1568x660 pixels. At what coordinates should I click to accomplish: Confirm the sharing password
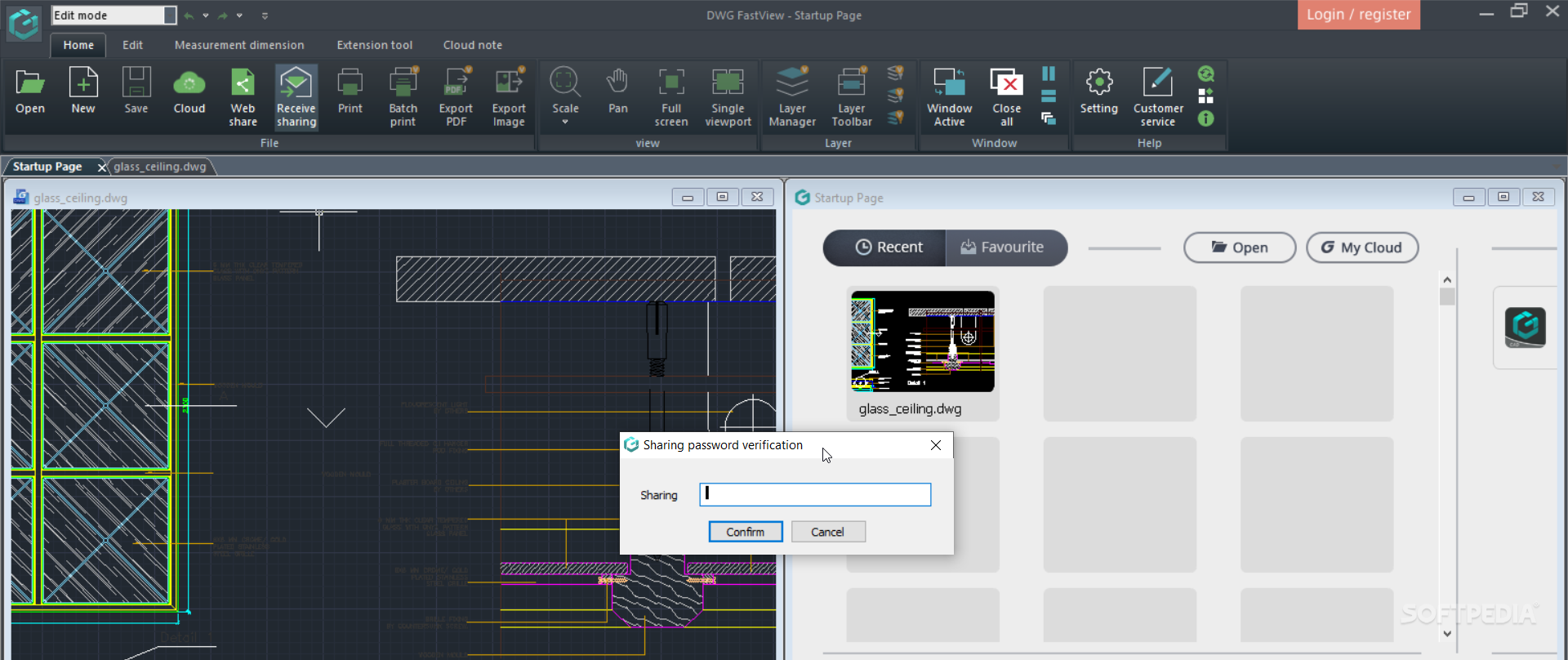pos(746,532)
